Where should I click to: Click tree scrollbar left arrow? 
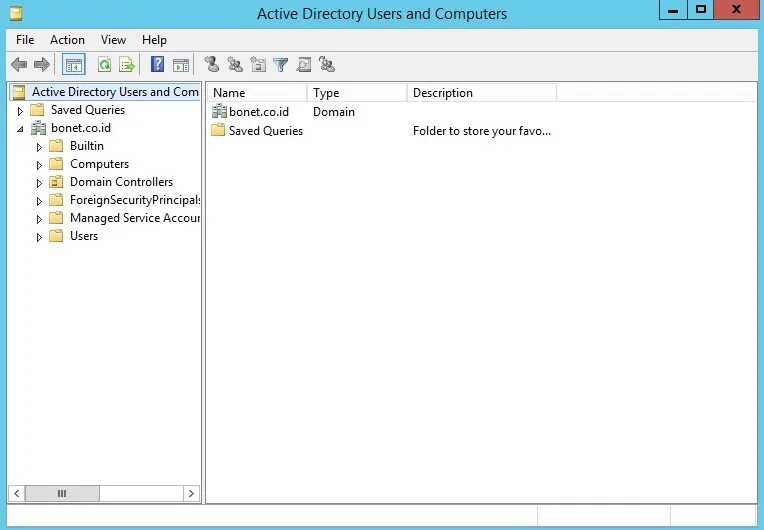[17, 493]
